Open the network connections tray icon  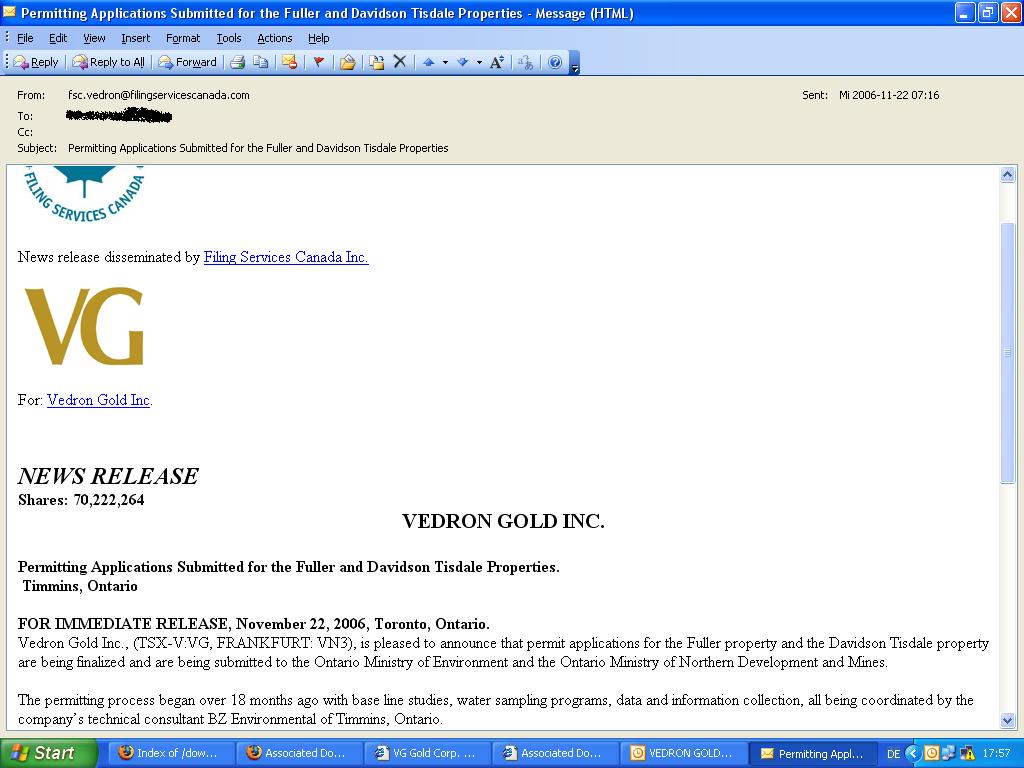coord(948,752)
